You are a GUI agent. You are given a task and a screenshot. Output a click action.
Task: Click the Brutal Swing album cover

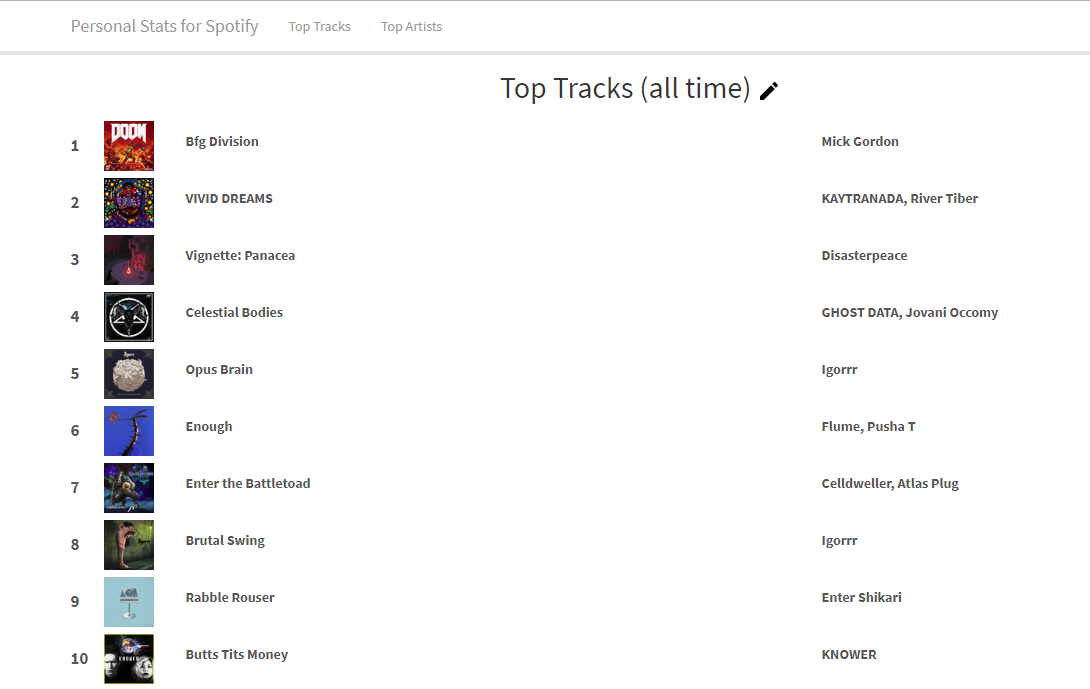click(129, 545)
